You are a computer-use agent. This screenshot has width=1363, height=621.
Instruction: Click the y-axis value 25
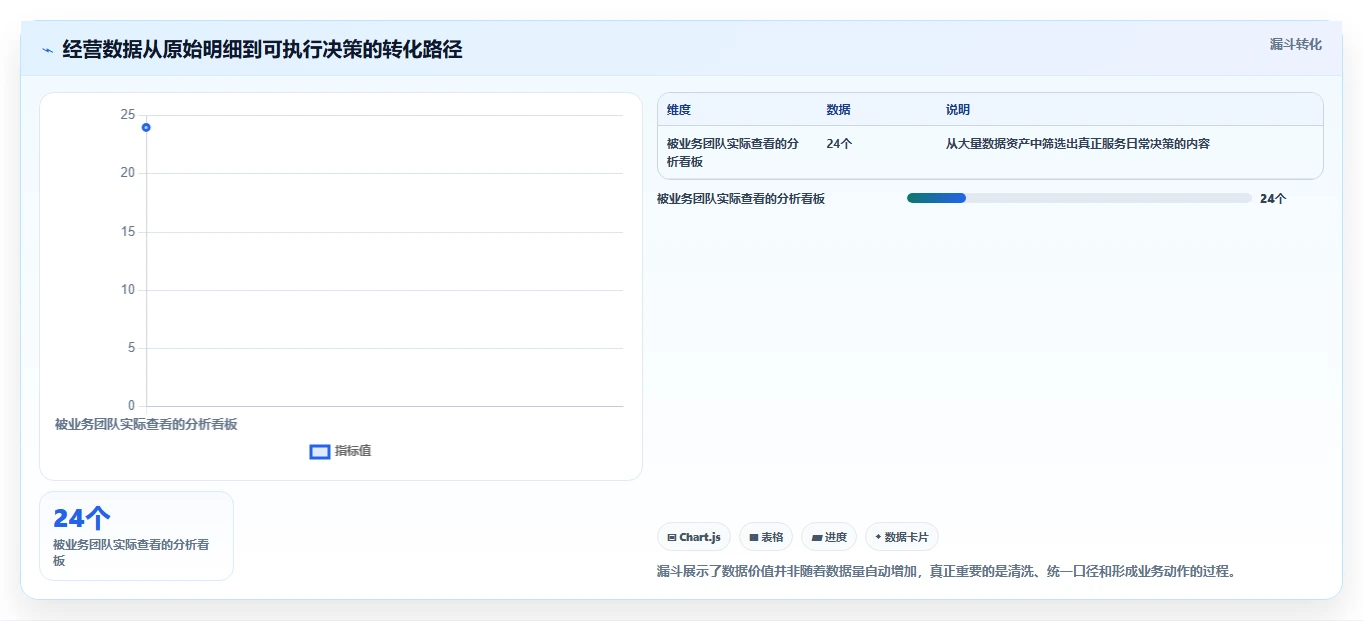click(x=127, y=115)
